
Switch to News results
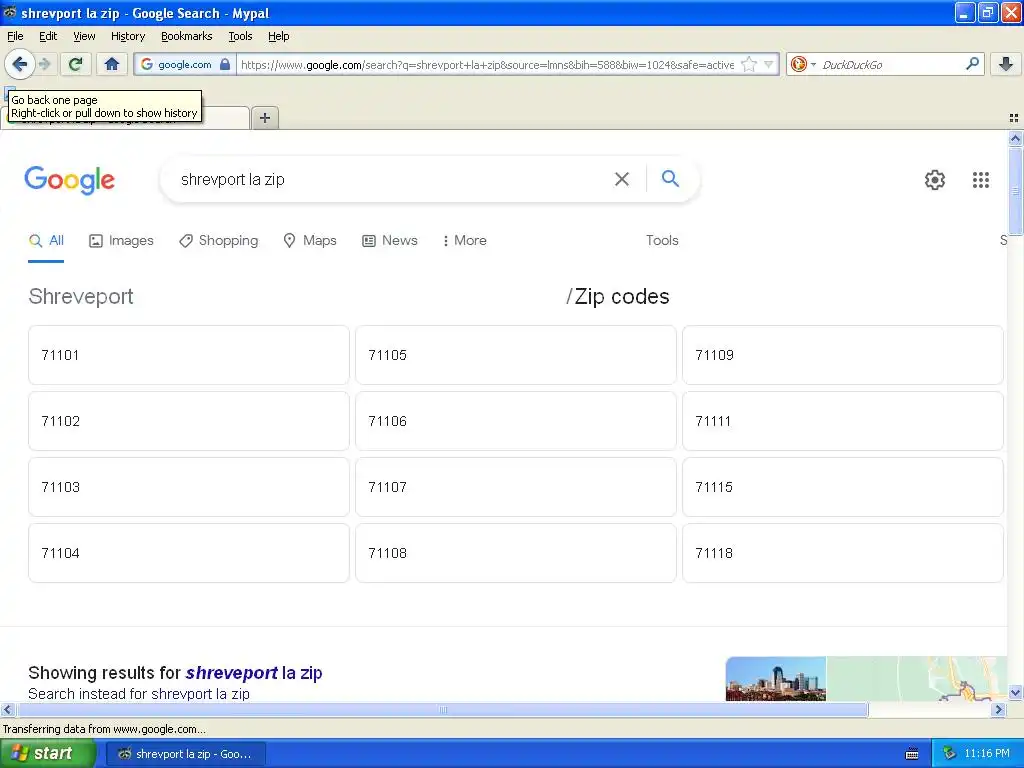pos(390,240)
